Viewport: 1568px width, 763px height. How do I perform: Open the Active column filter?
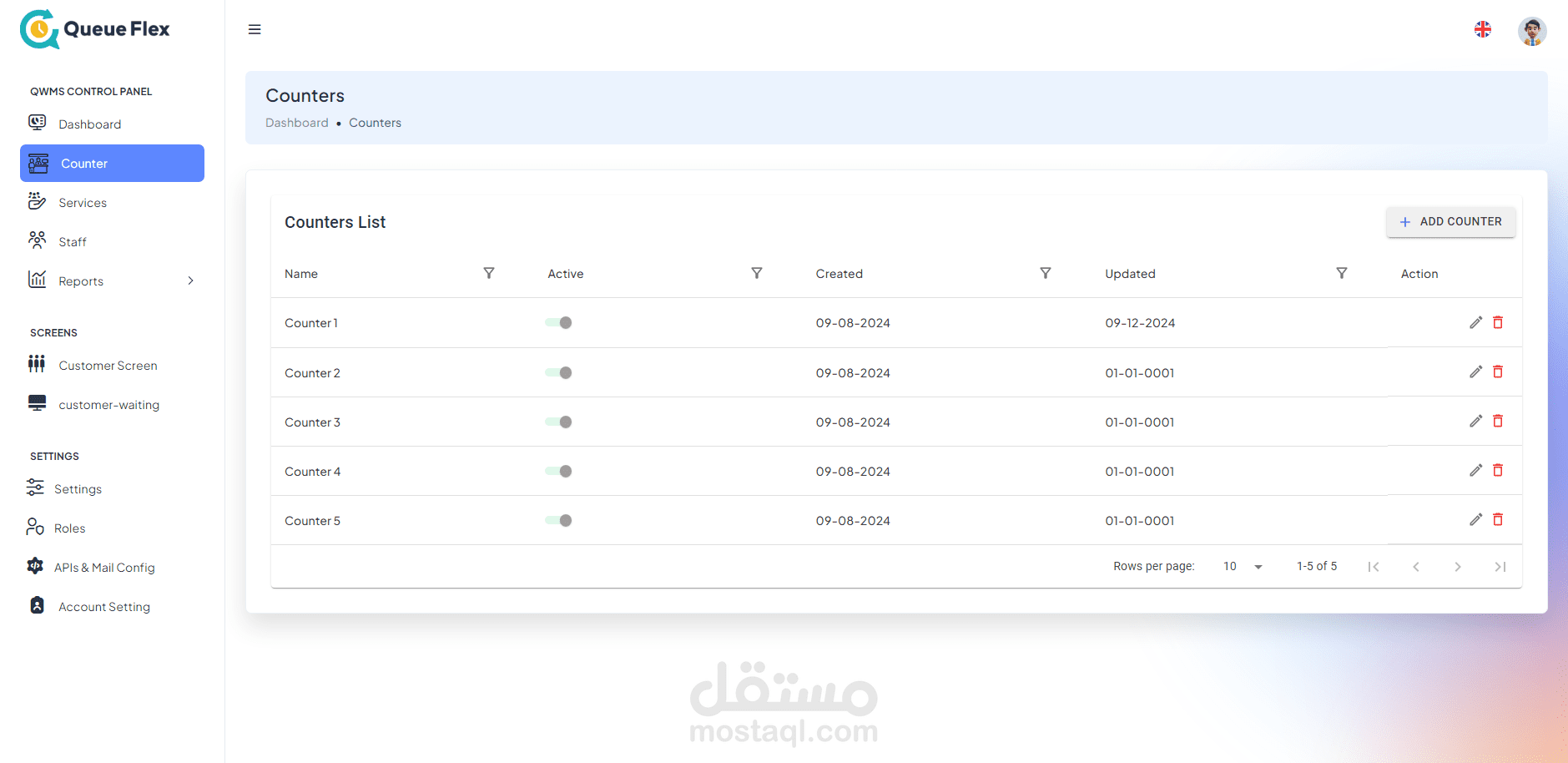coord(757,273)
